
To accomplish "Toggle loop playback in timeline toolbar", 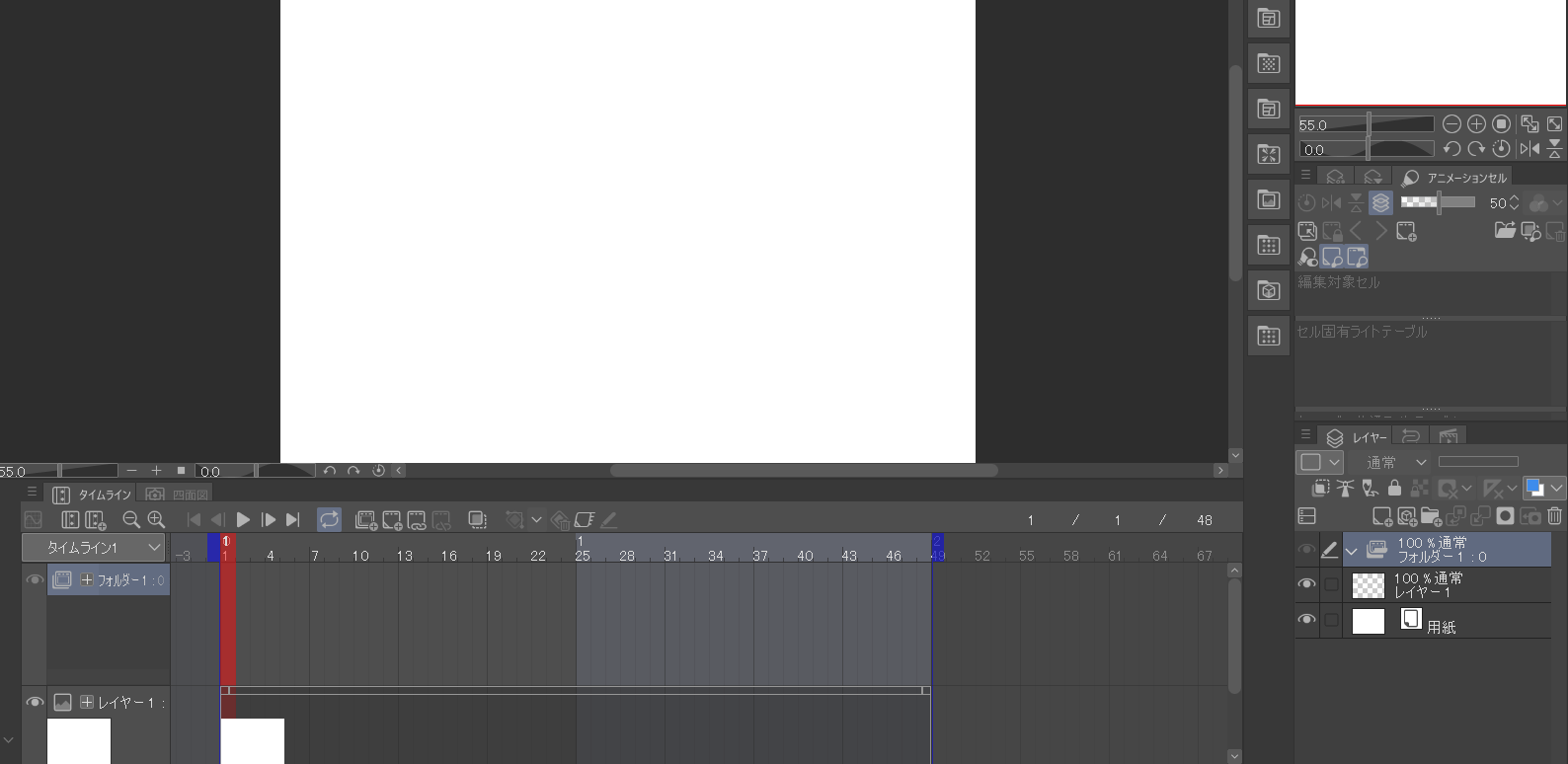I will (x=329, y=520).
